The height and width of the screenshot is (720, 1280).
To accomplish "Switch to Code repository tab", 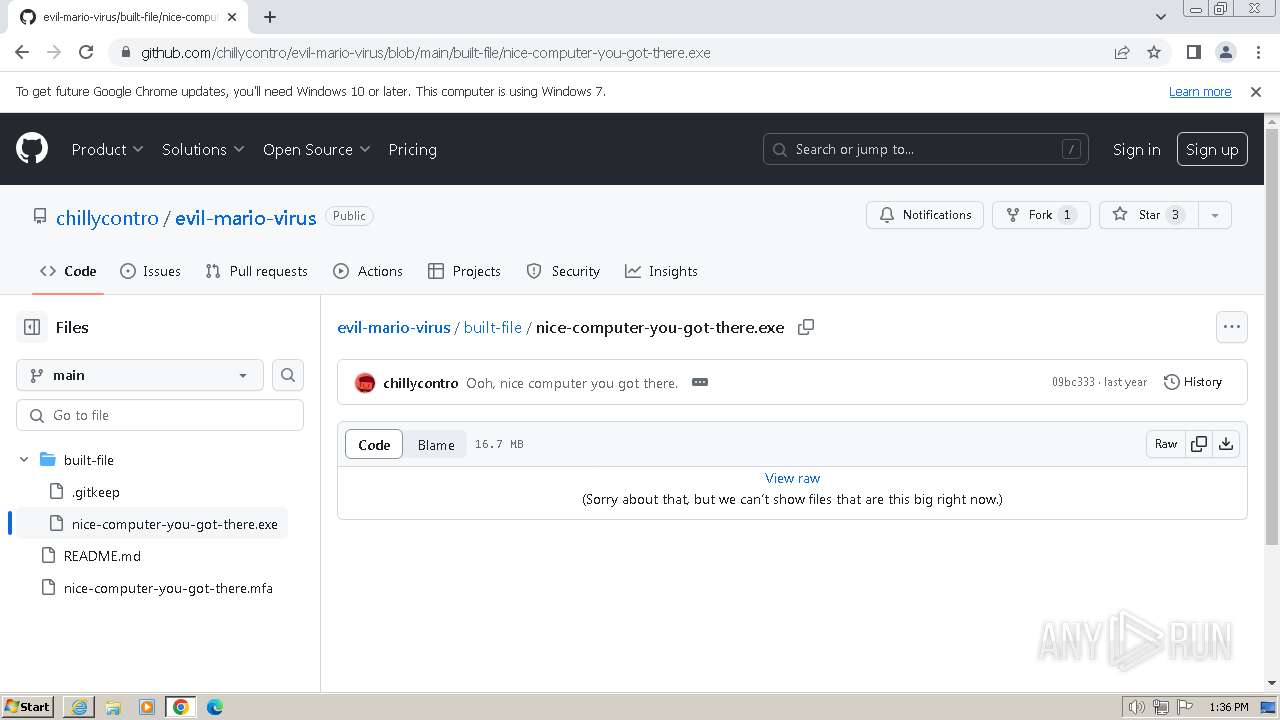I will 68,271.
